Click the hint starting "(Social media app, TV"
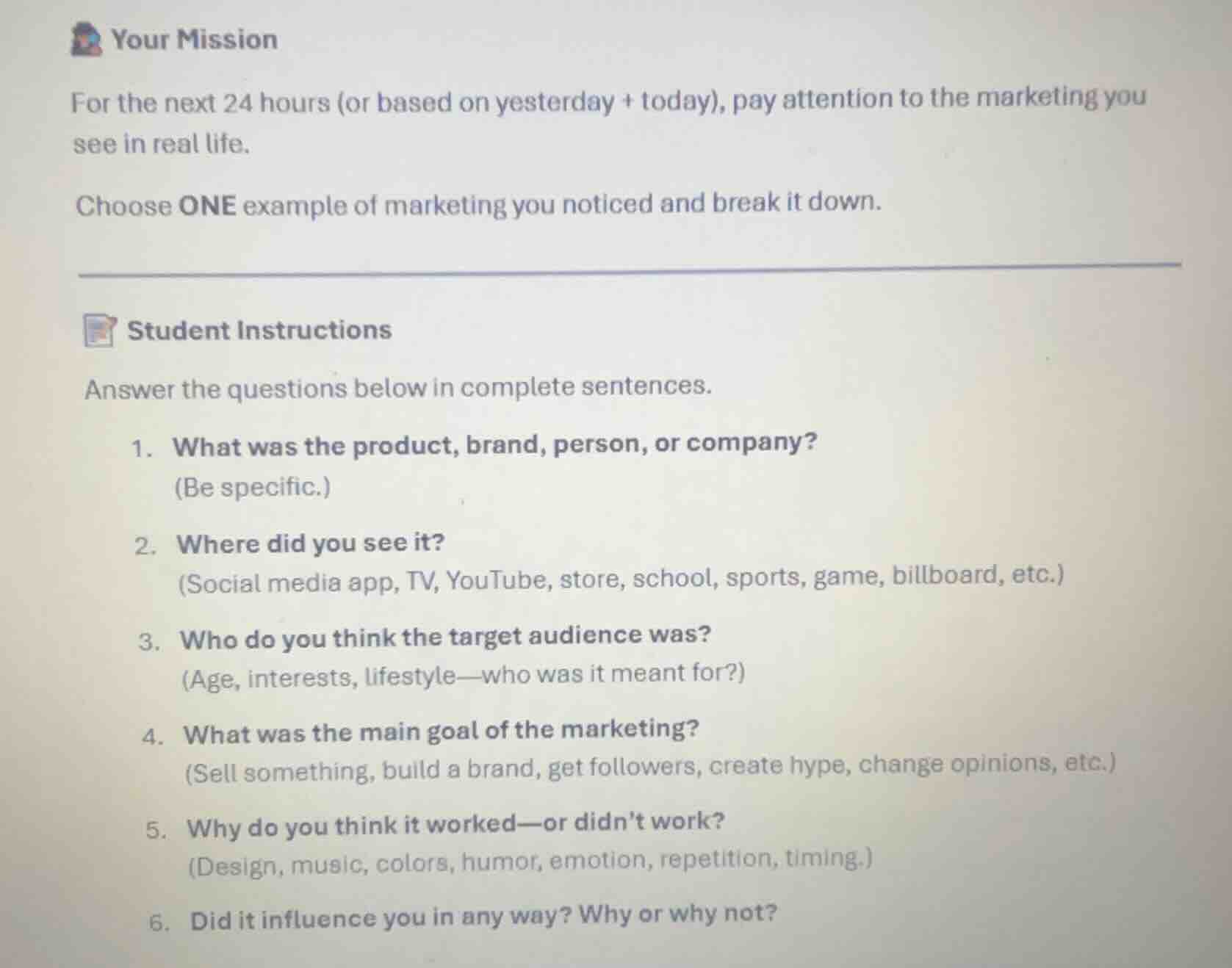The image size is (1232, 968). pos(621,579)
